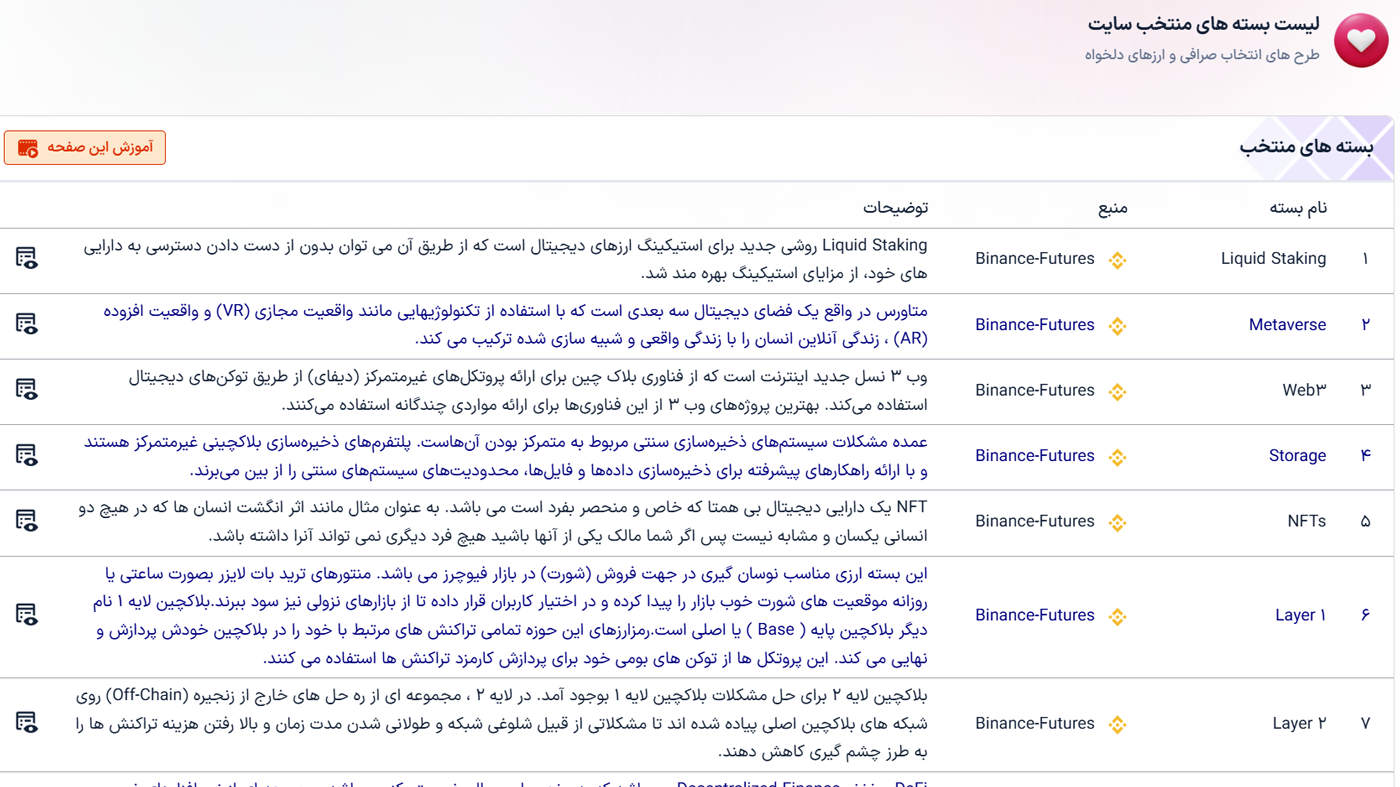This screenshot has height=787, width=1400.
Task: Click the Layer 2 description text
Action: tap(502, 723)
